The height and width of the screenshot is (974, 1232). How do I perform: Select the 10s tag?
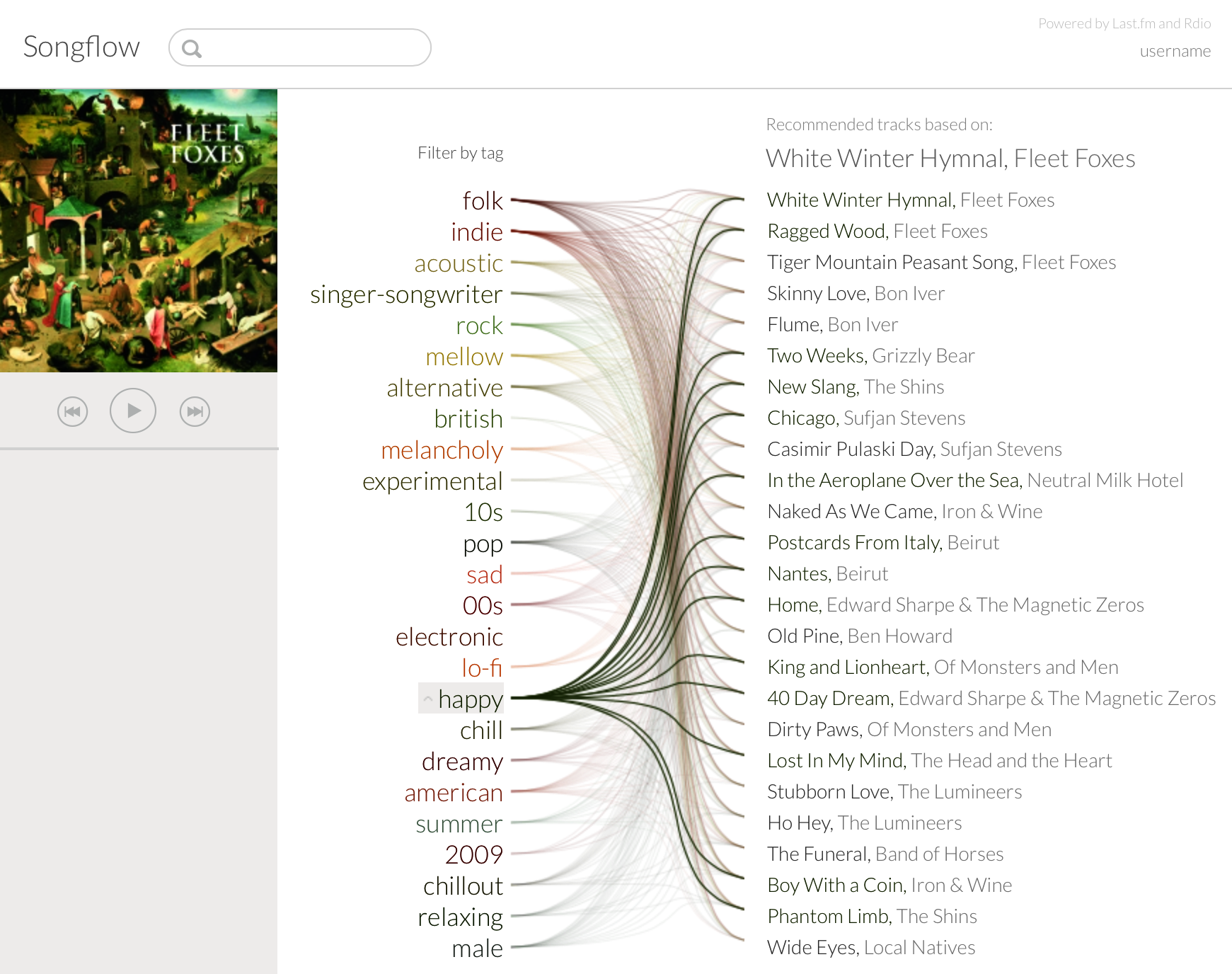(483, 512)
